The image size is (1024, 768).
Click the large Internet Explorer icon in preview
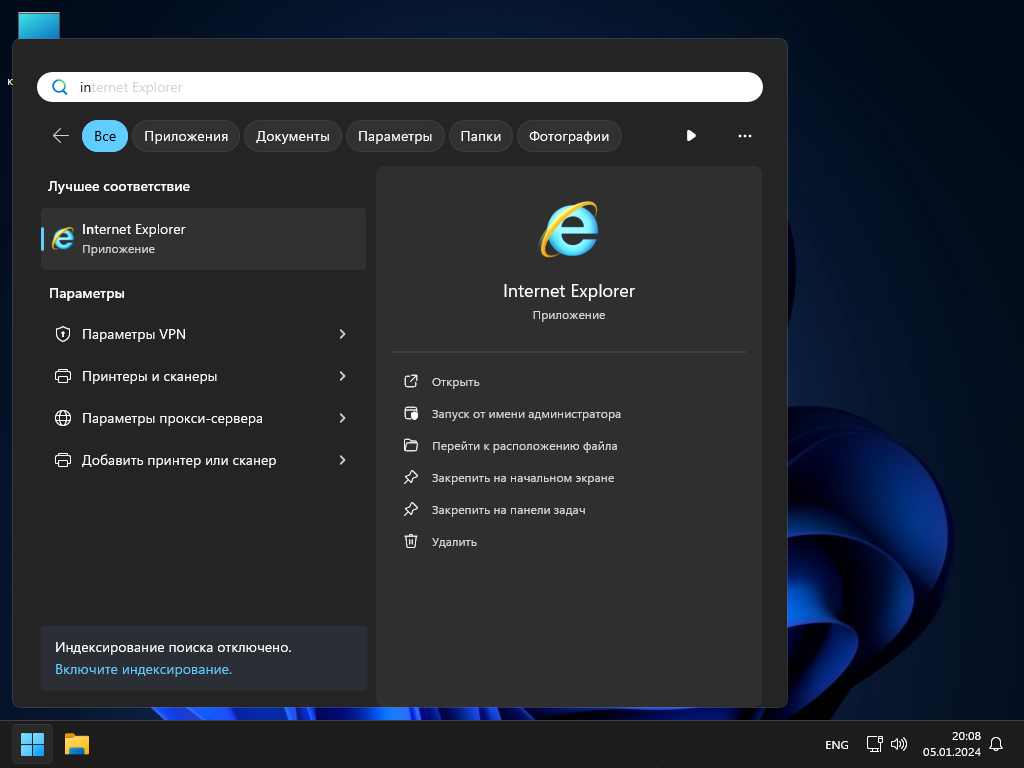(569, 230)
